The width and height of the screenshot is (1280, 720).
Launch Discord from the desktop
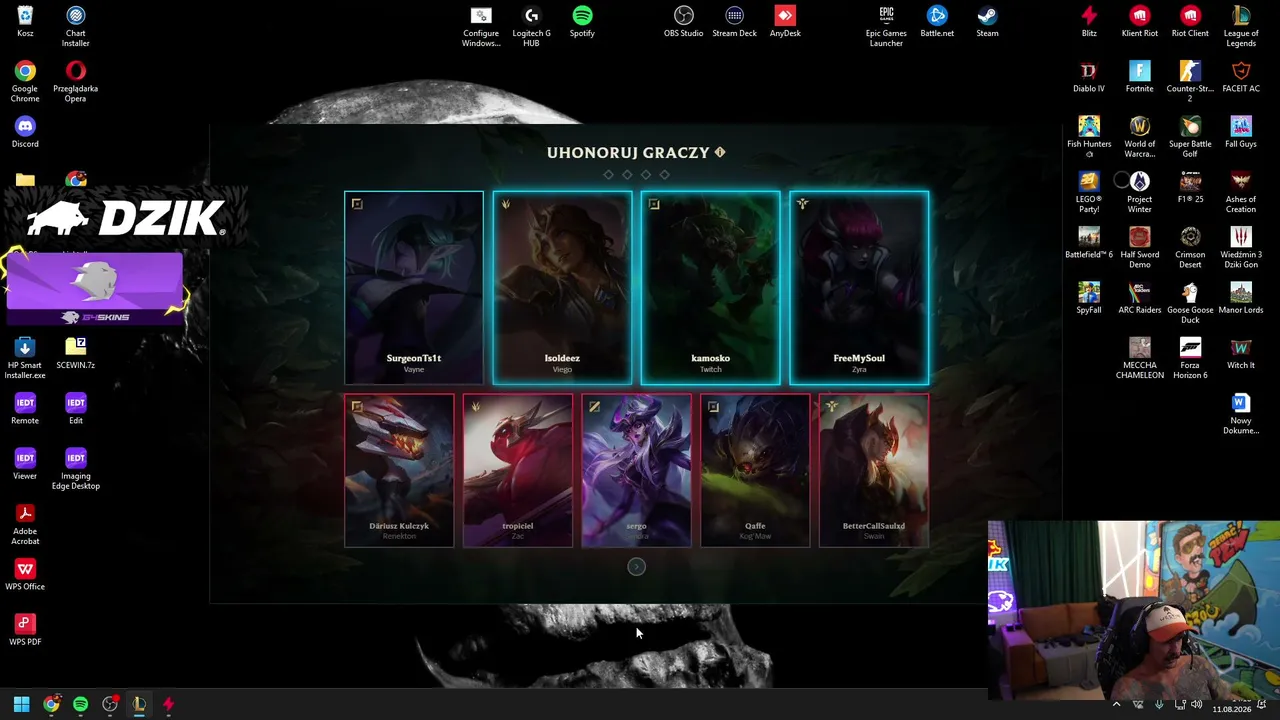(25, 132)
